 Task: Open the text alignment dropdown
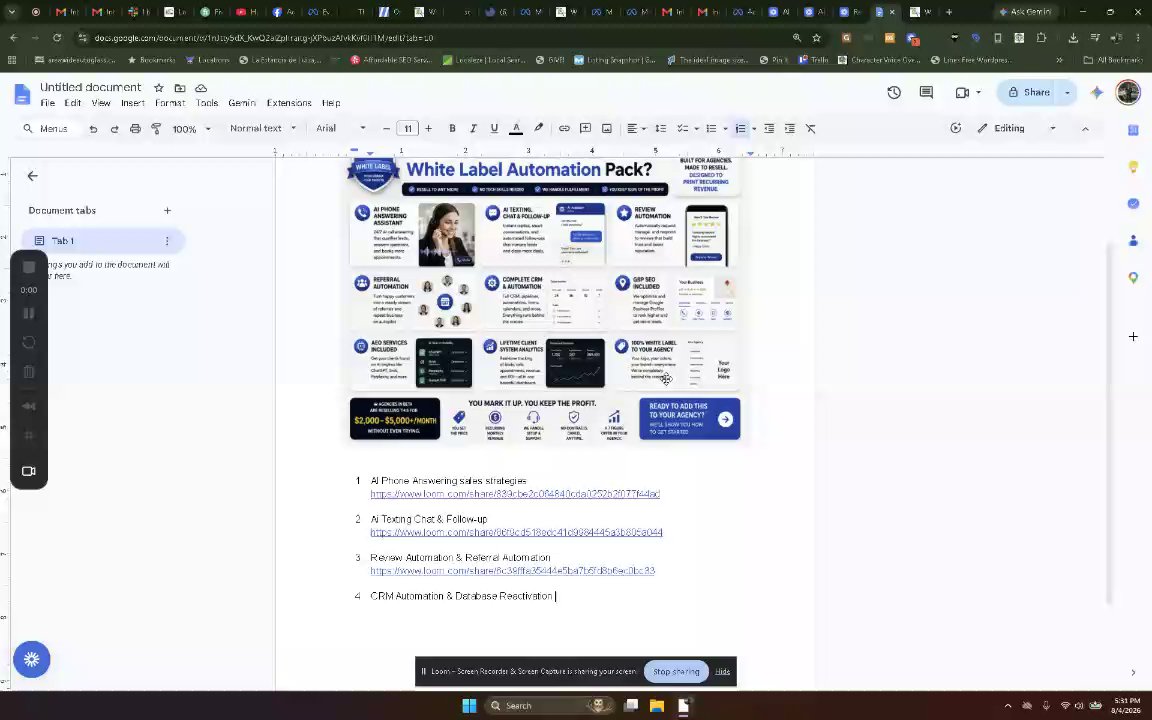[x=636, y=129]
